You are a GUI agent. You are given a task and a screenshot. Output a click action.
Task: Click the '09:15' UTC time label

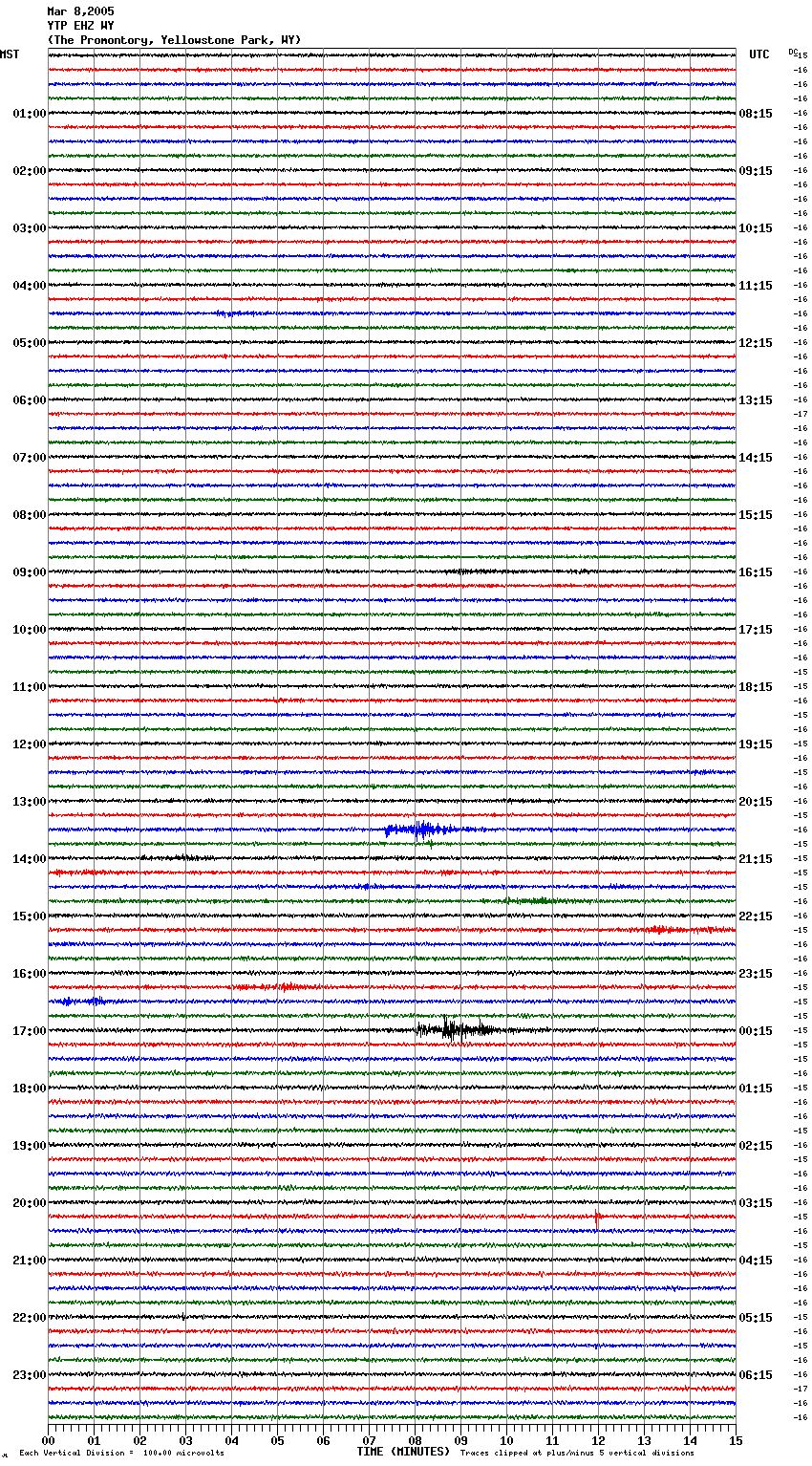[x=756, y=171]
